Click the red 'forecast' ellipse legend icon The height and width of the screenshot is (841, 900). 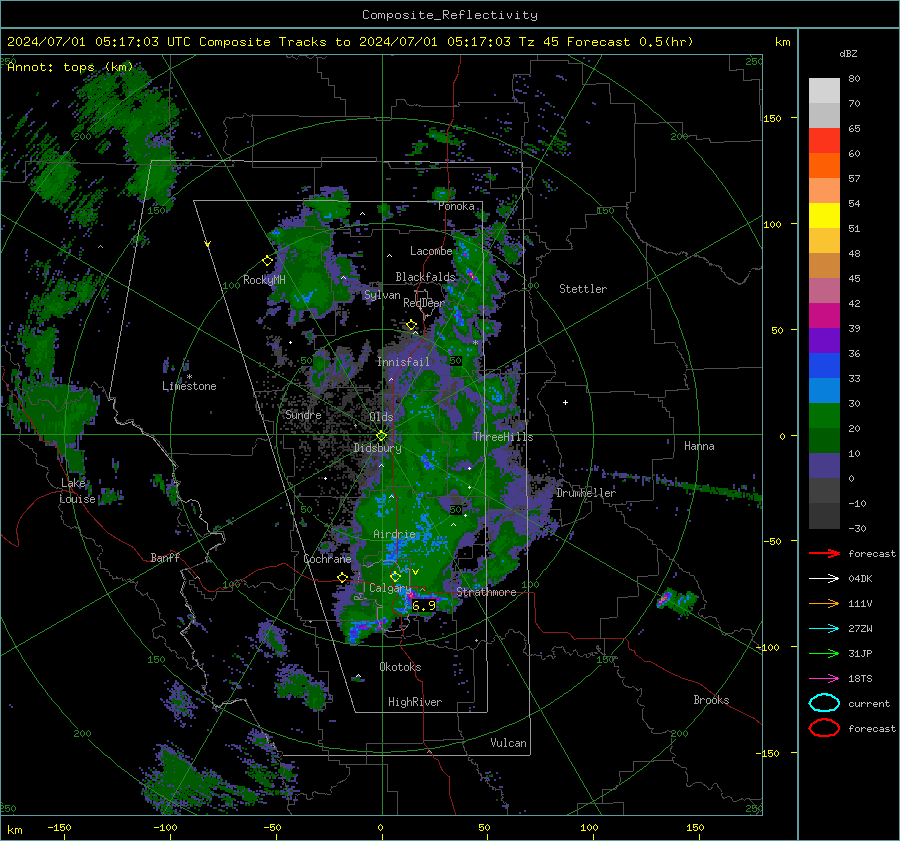[x=824, y=728]
